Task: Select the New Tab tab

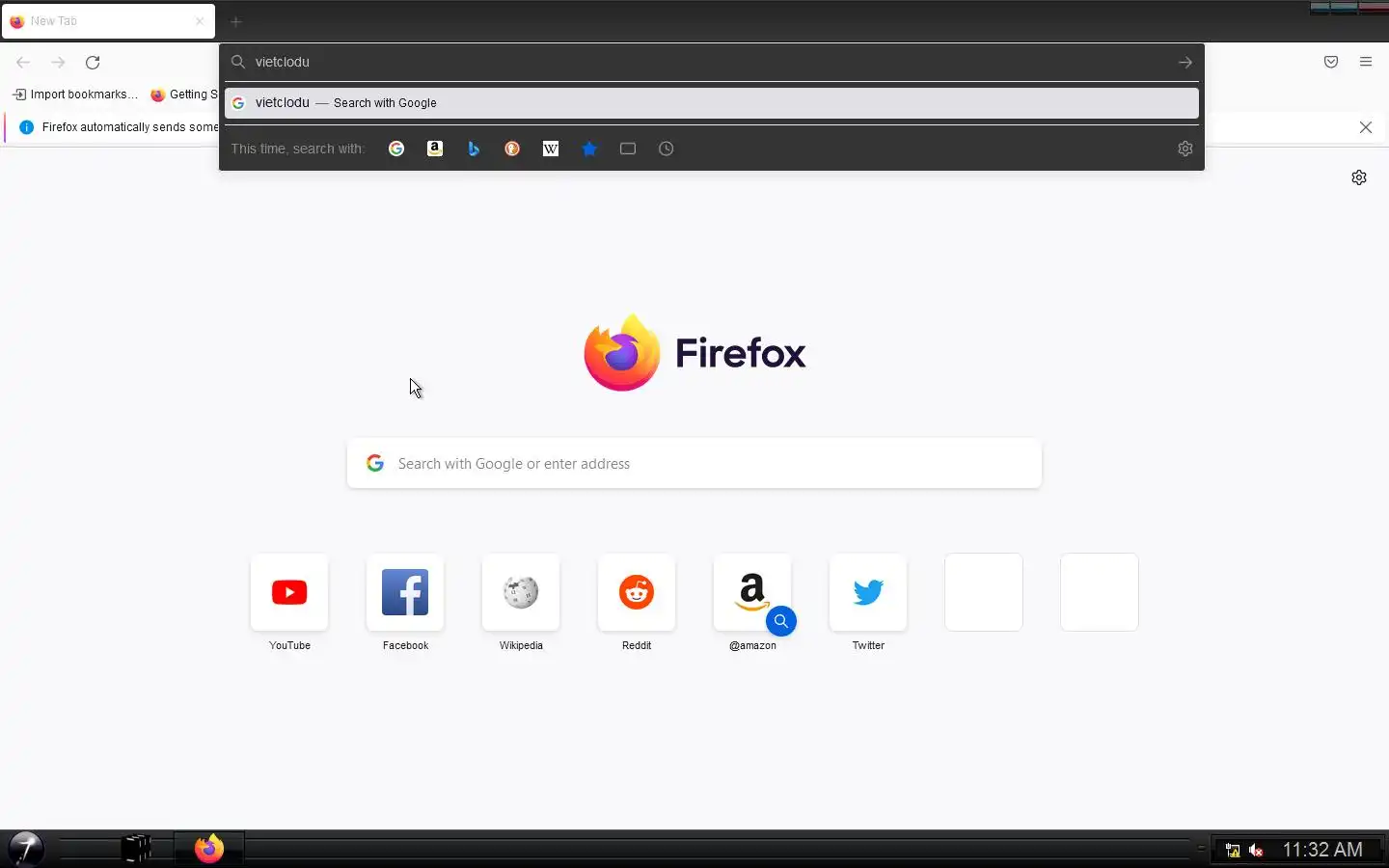Action: pos(108,21)
